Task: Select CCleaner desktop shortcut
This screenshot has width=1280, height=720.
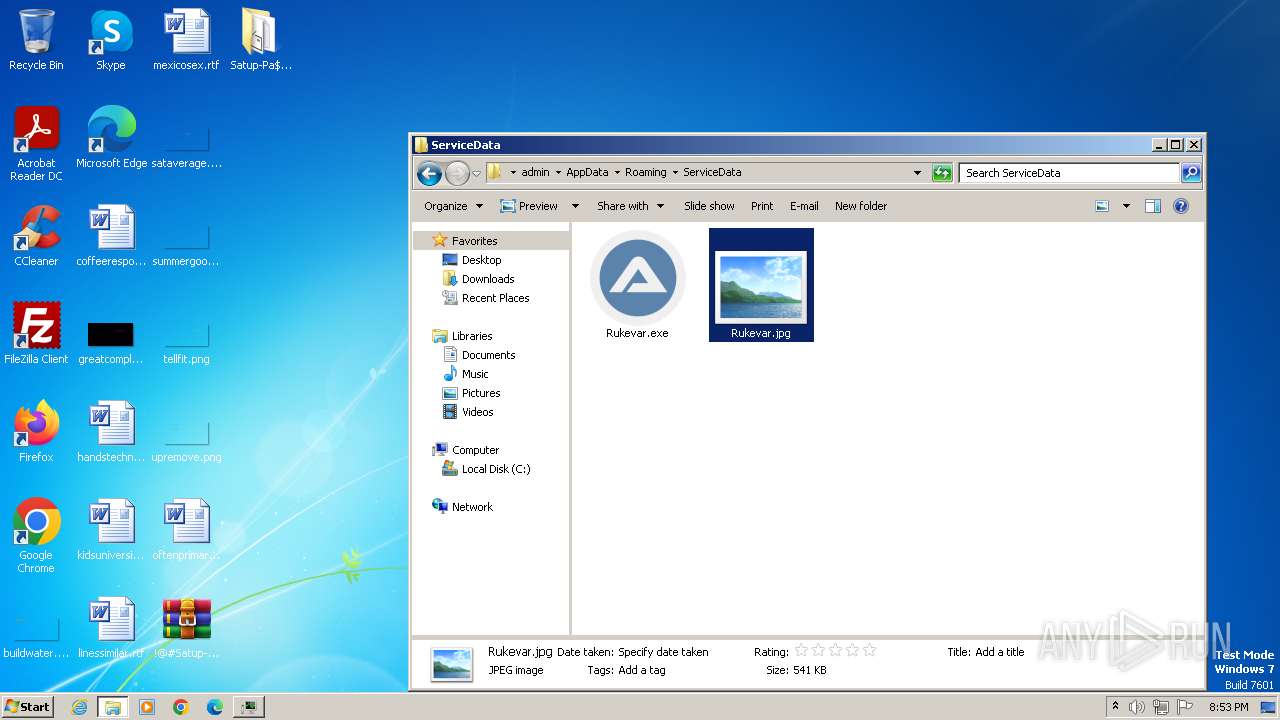Action: coord(36,236)
